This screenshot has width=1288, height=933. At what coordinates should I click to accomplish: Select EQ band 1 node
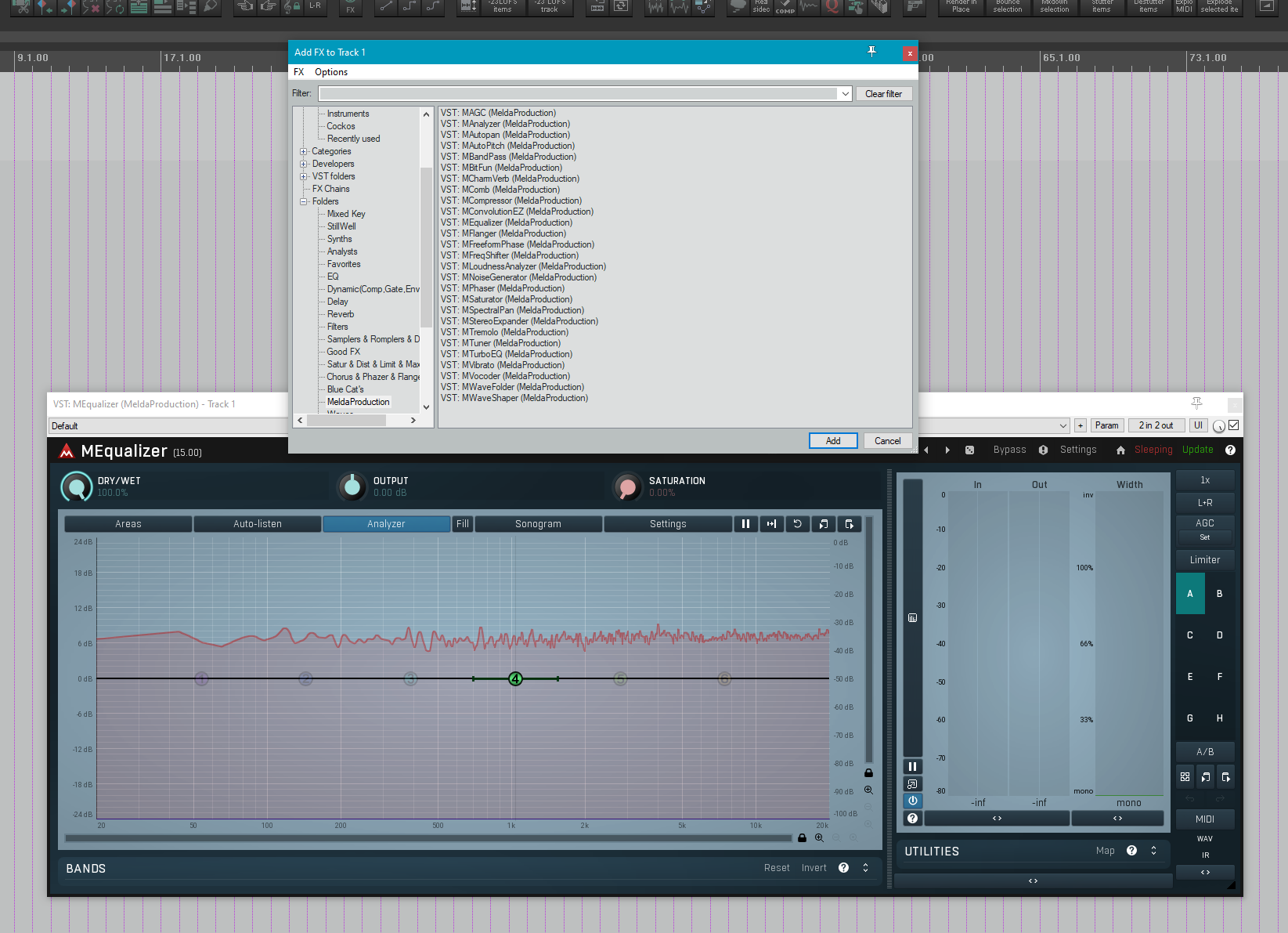[x=201, y=678]
